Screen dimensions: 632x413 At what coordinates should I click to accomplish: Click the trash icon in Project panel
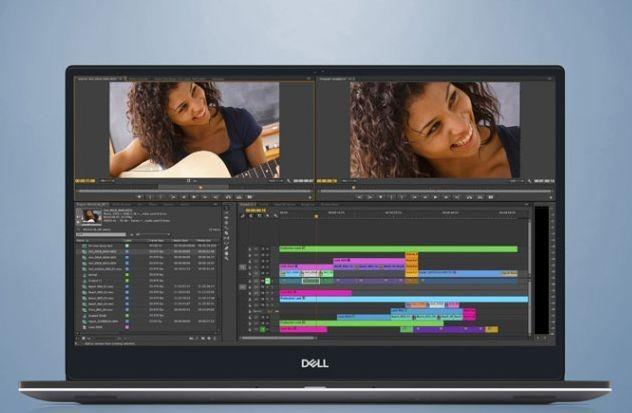click(215, 338)
